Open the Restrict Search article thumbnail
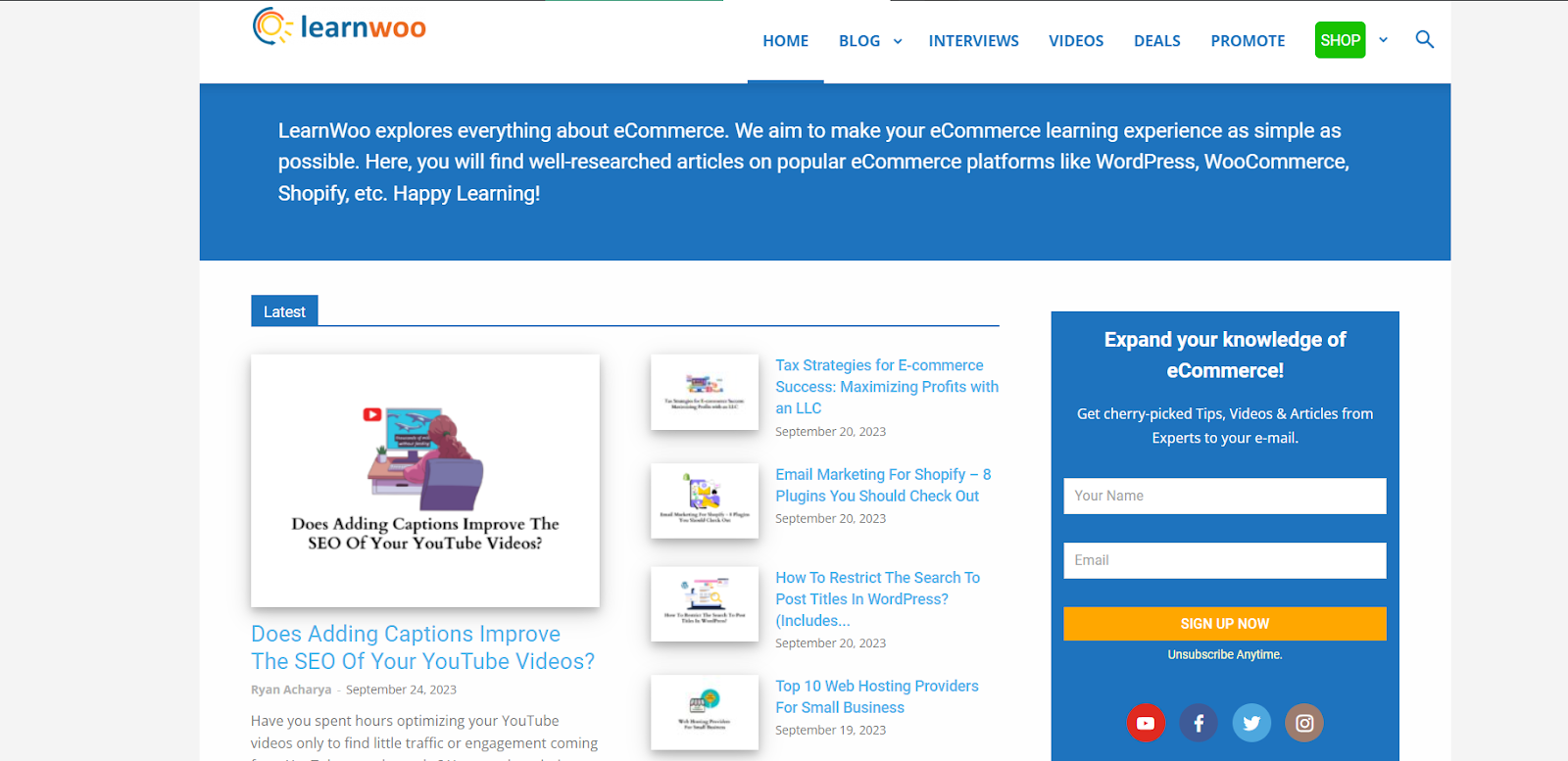The width and height of the screenshot is (1568, 761). click(705, 604)
